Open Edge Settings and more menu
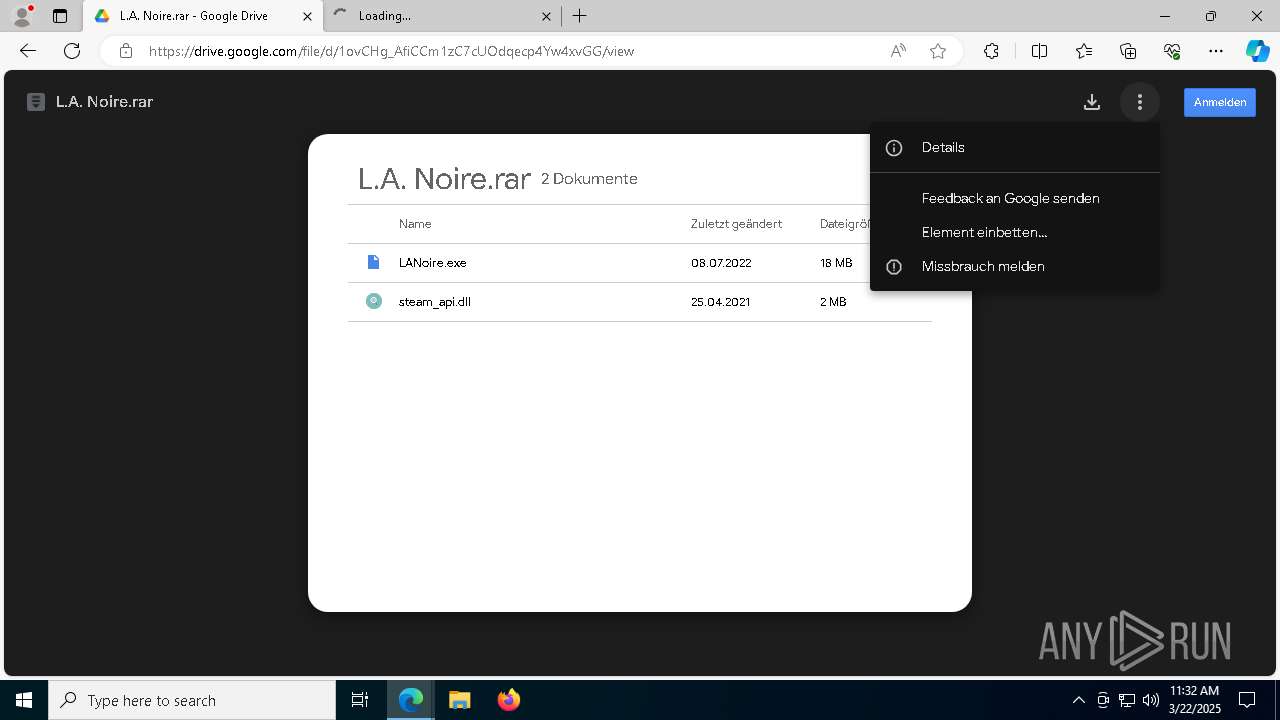 point(1216,51)
